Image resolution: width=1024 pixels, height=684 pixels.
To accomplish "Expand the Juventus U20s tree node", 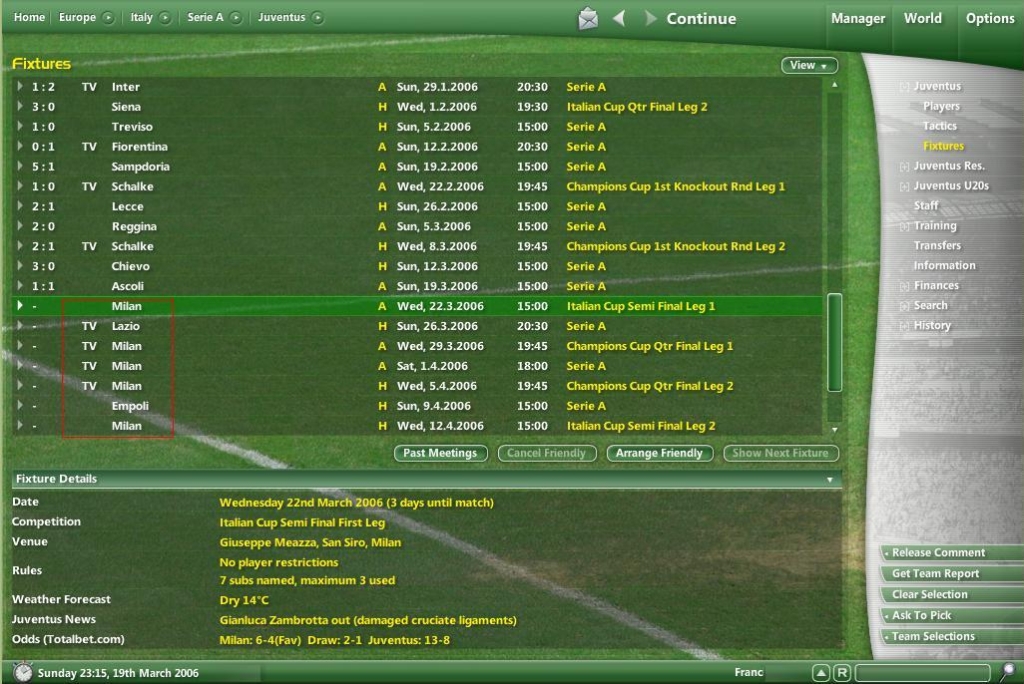I will 904,187.
